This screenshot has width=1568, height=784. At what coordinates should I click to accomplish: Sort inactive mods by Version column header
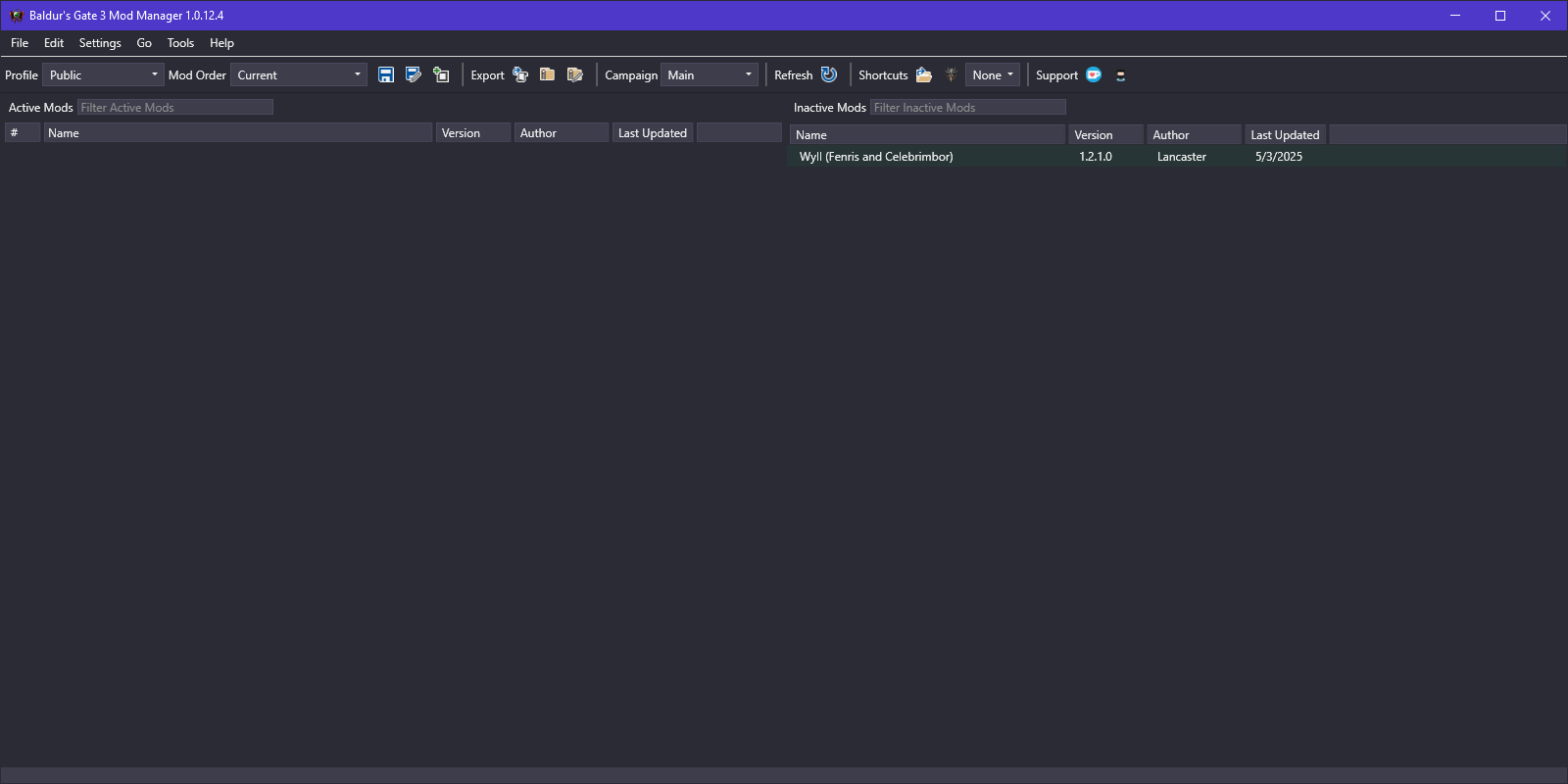(x=1105, y=134)
